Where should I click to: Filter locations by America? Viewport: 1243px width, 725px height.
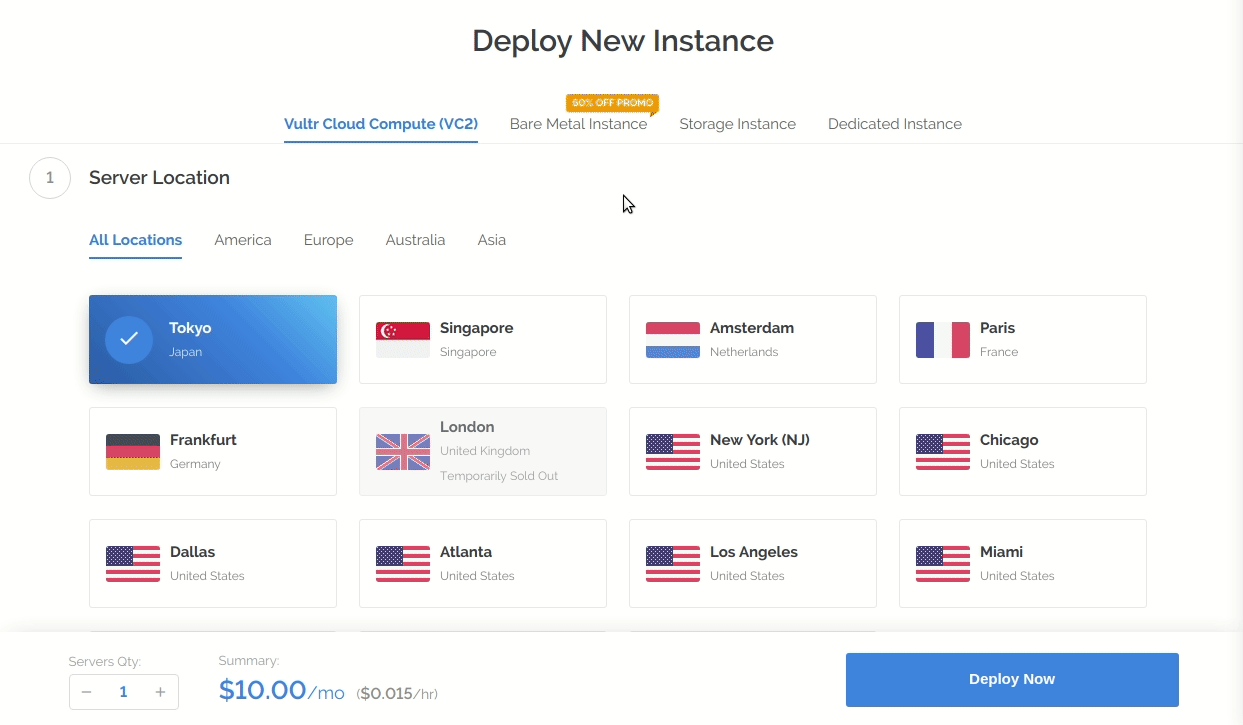(x=243, y=240)
